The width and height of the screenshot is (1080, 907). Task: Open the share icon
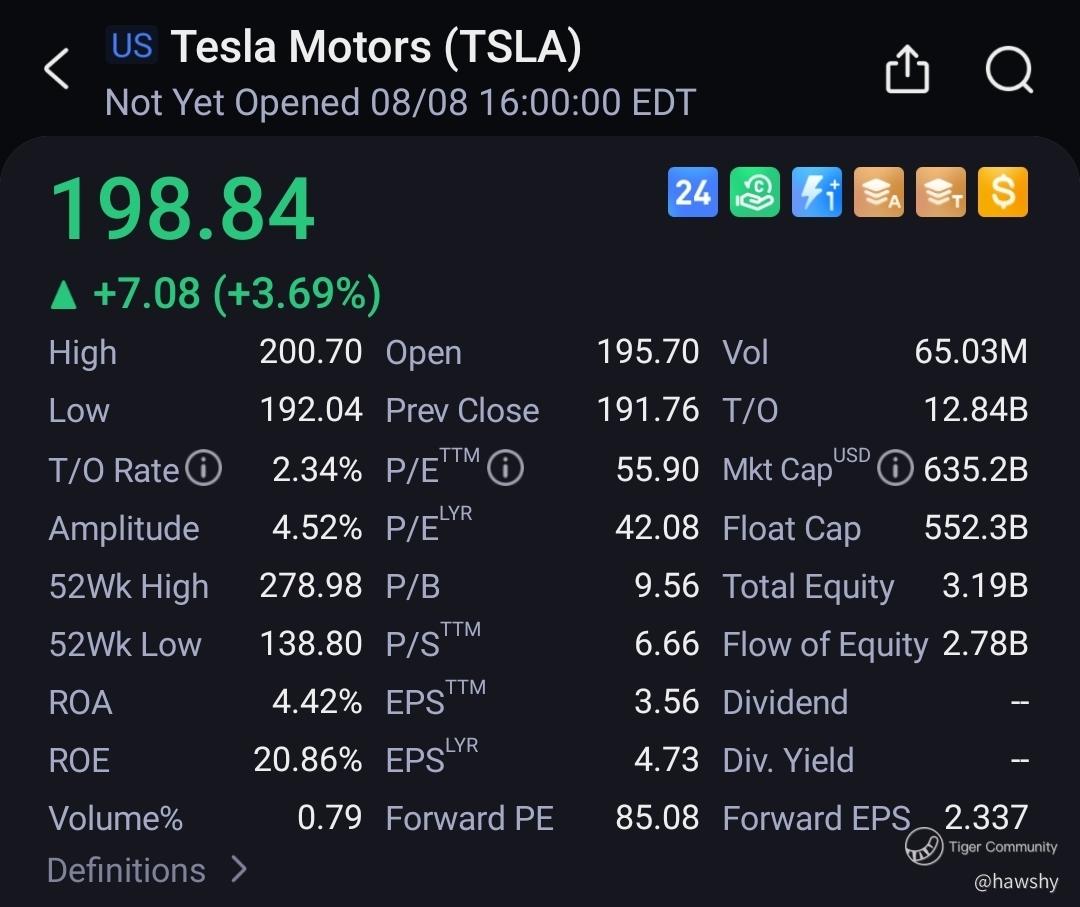pos(907,71)
